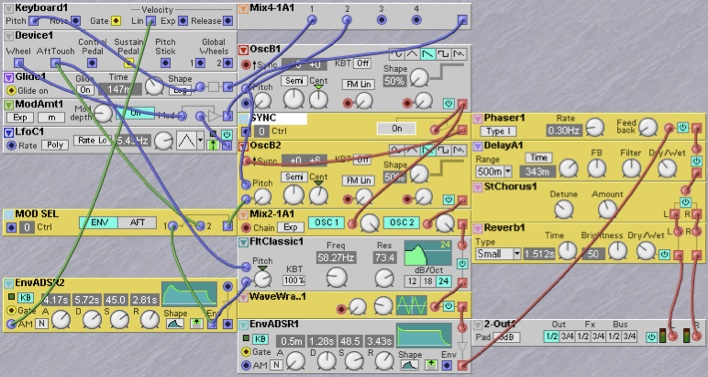The height and width of the screenshot is (377, 708).
Task: Open DelayA1 Range dropdown
Action: 494,172
